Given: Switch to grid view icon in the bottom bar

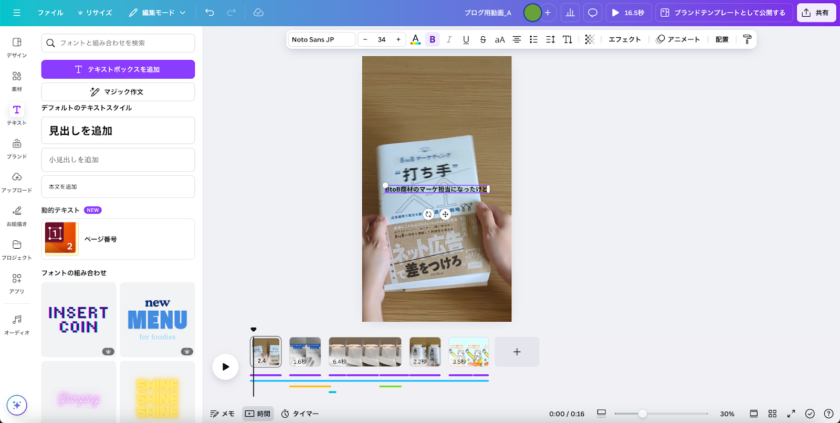Looking at the screenshot, I should coord(772,413).
